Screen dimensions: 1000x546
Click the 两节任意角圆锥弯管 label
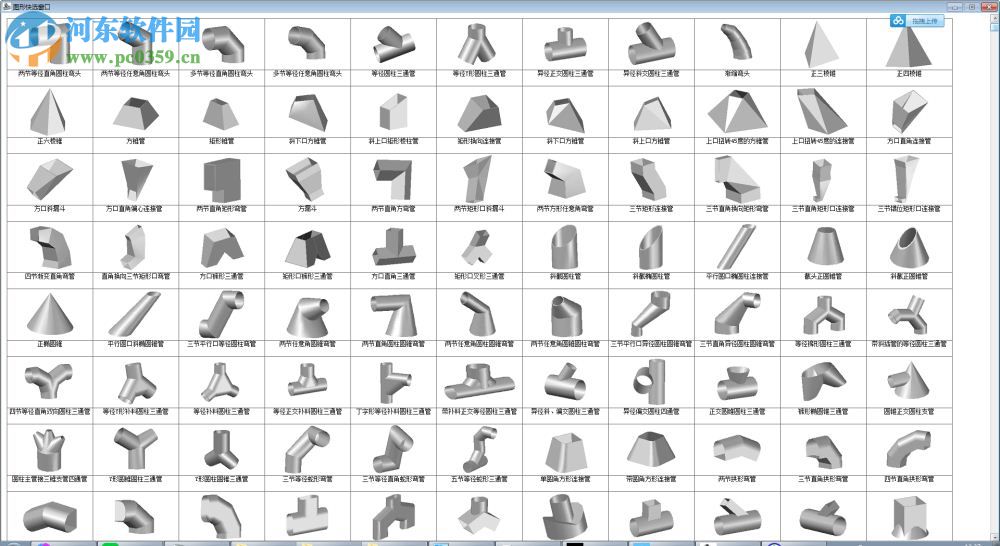[x=307, y=344]
